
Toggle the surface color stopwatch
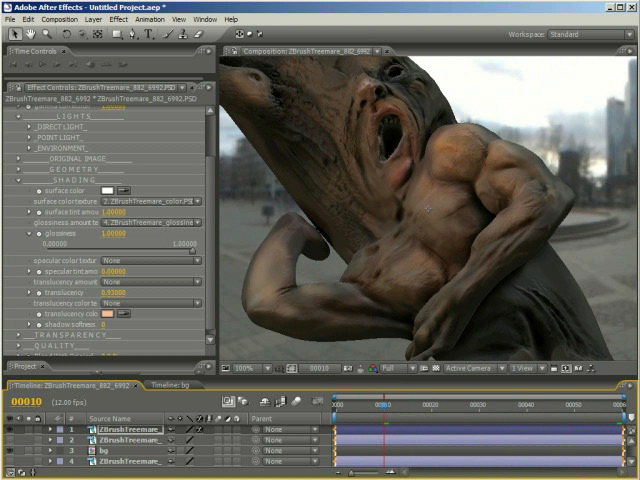[39, 191]
